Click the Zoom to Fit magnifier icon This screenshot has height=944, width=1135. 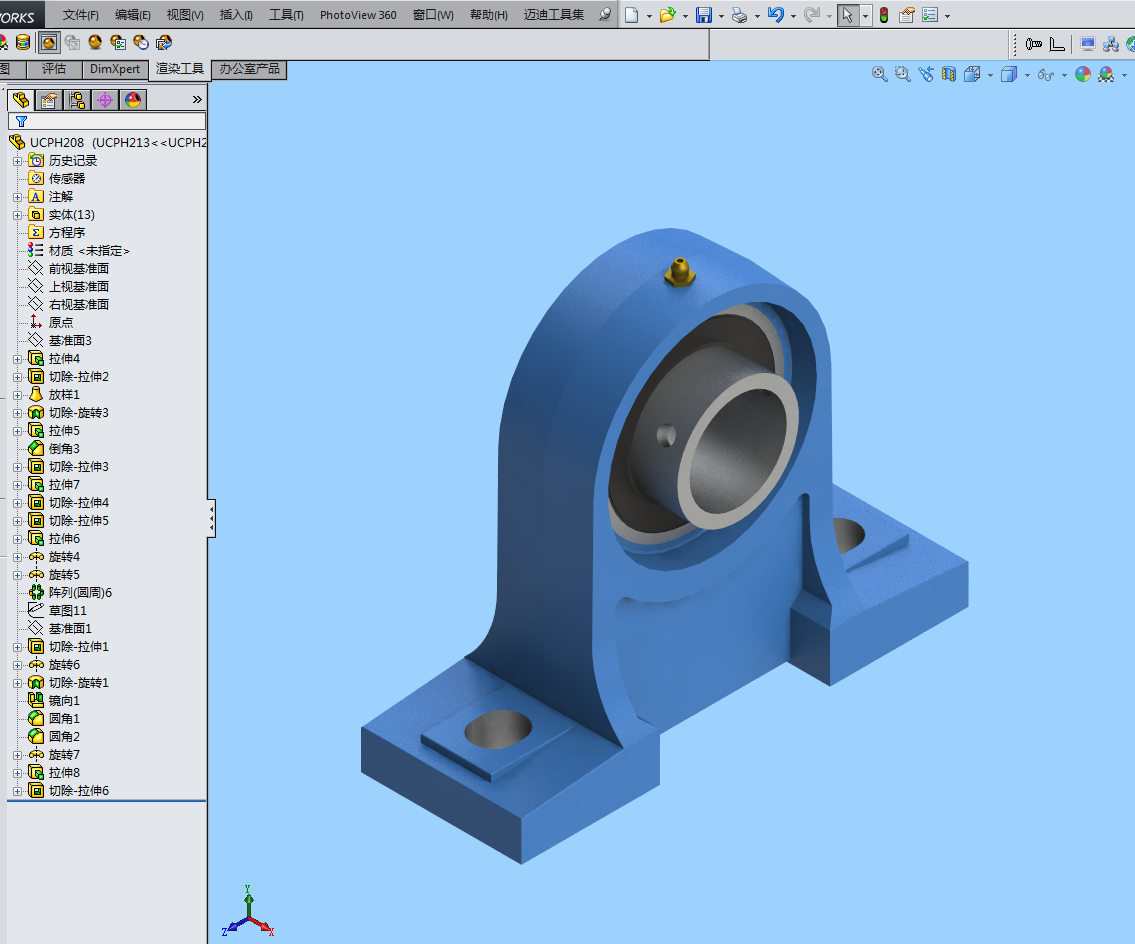(x=880, y=74)
